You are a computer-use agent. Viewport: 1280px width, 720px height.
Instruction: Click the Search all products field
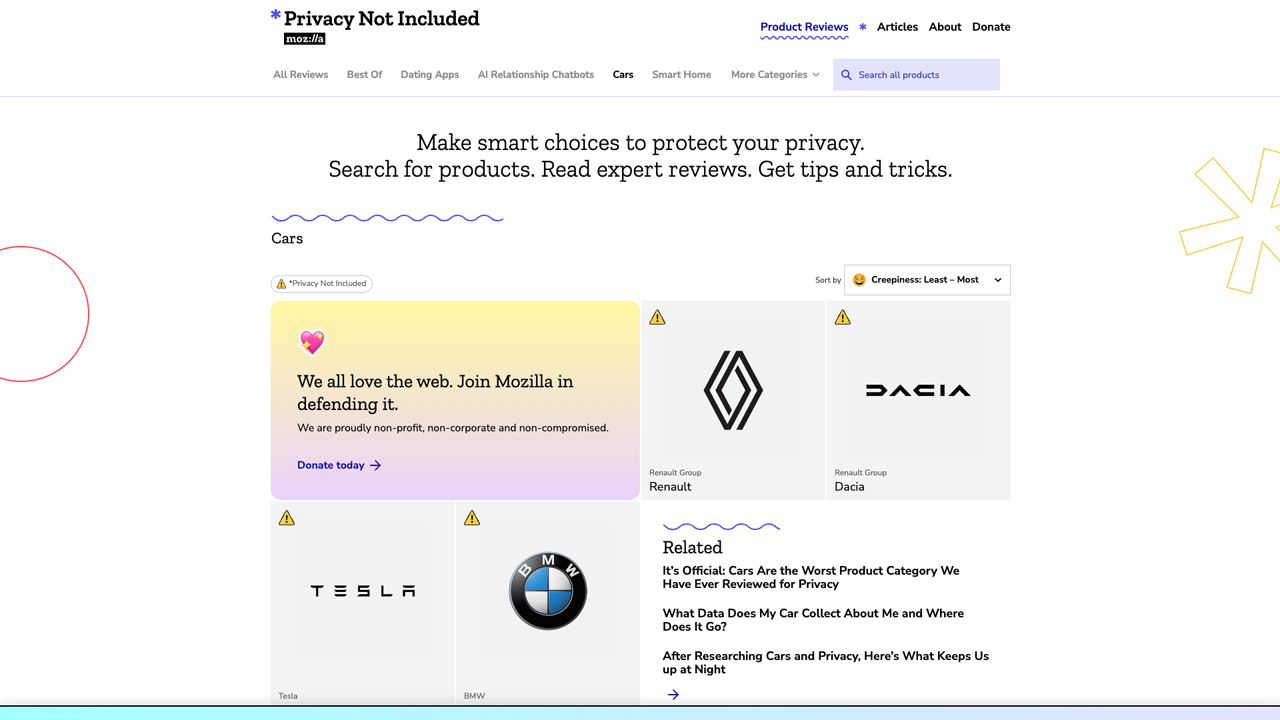(x=916, y=75)
